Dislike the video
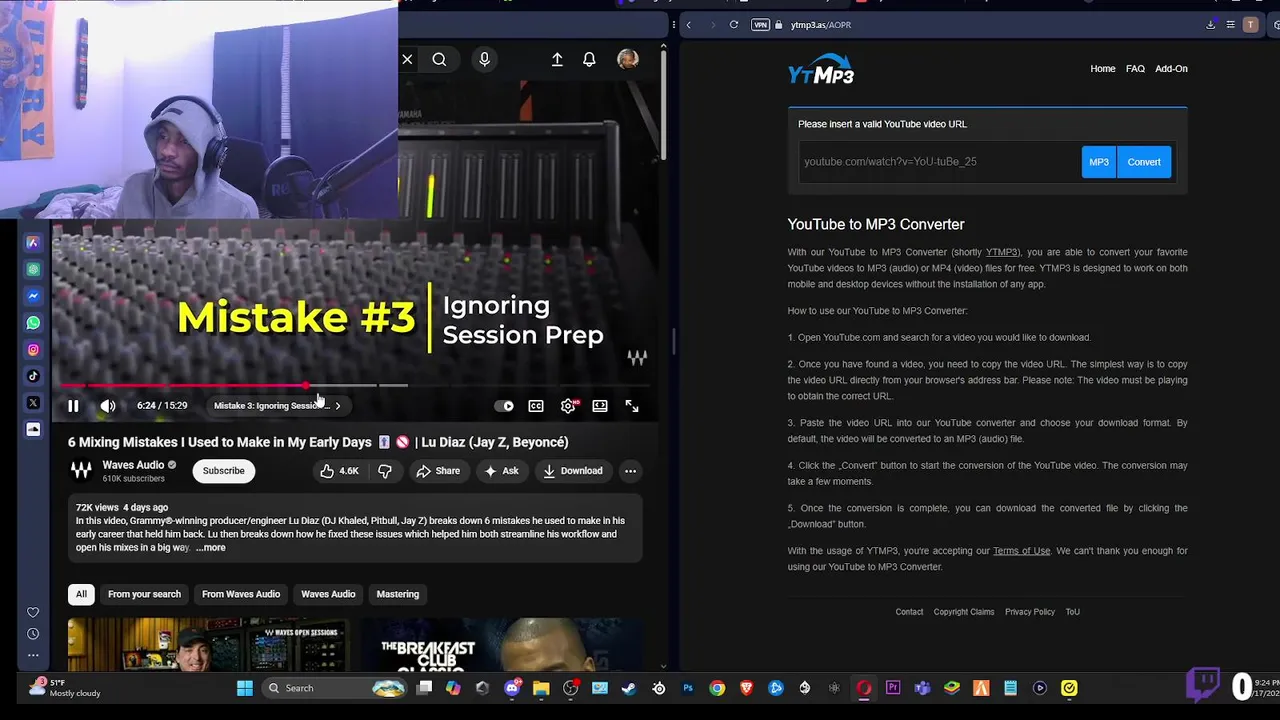1280x720 pixels. pos(385,471)
